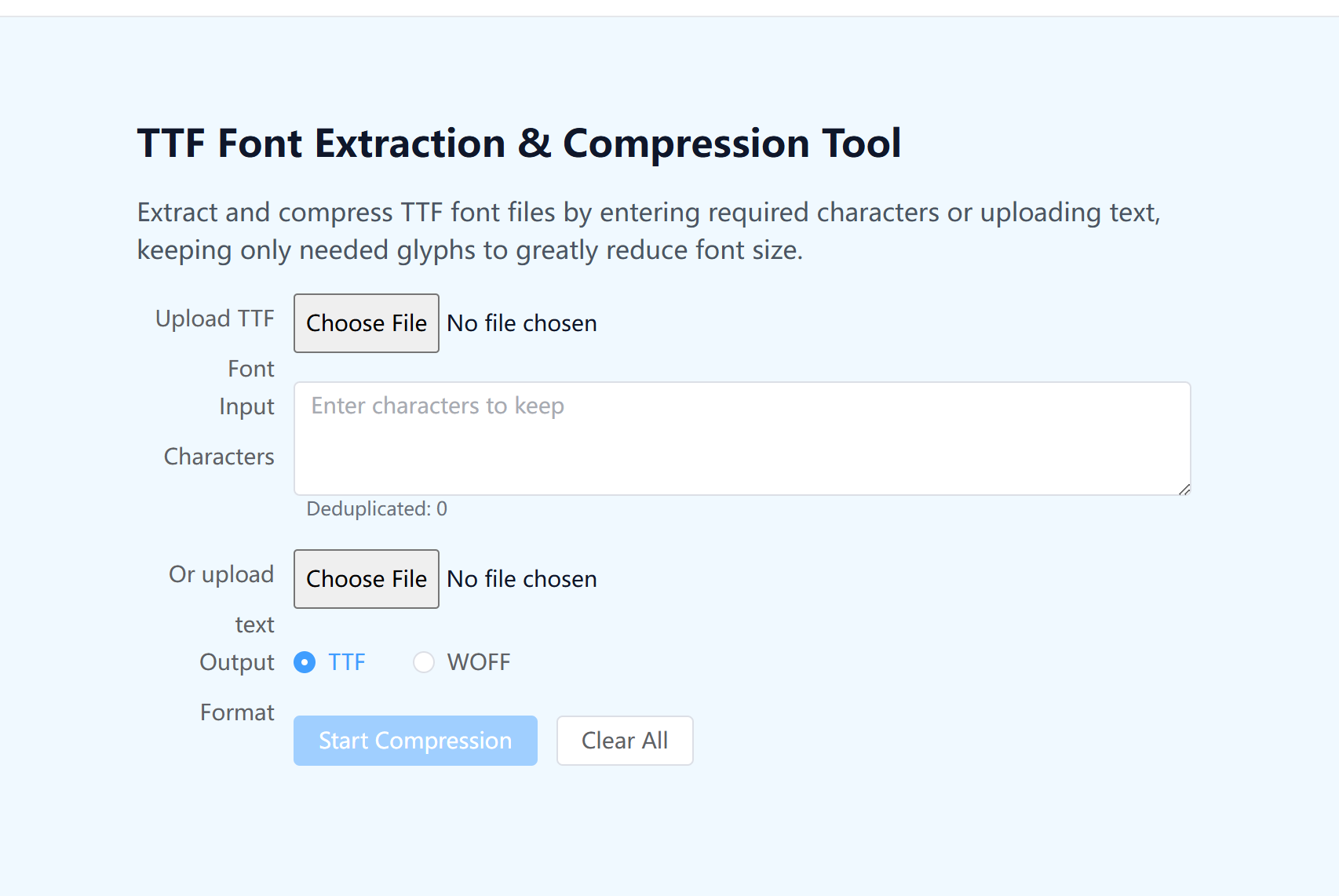Click the blue TTF label text
The height and width of the screenshot is (896, 1339).
click(x=347, y=662)
